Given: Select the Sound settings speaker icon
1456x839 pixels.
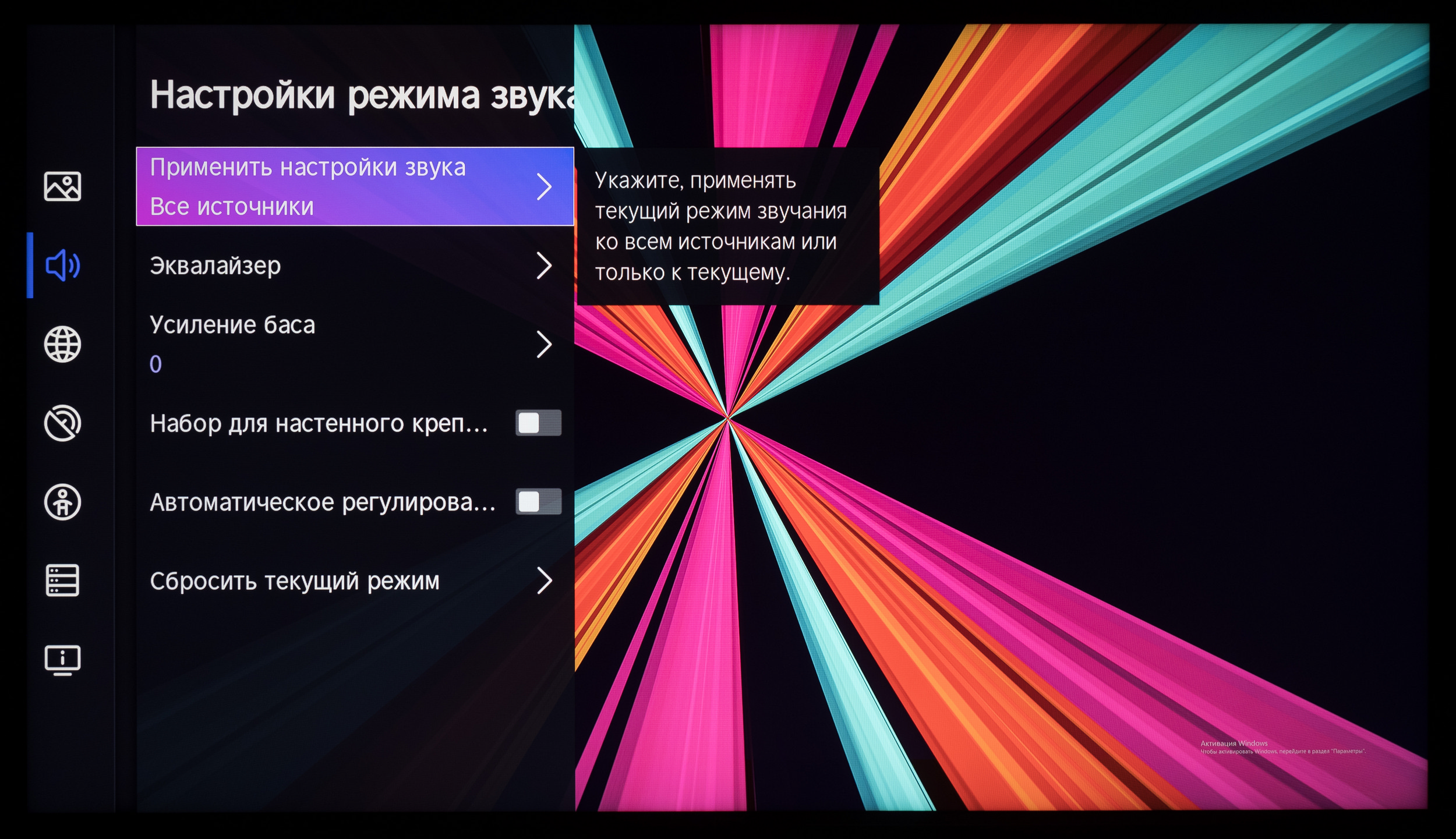Looking at the screenshot, I should 62,265.
